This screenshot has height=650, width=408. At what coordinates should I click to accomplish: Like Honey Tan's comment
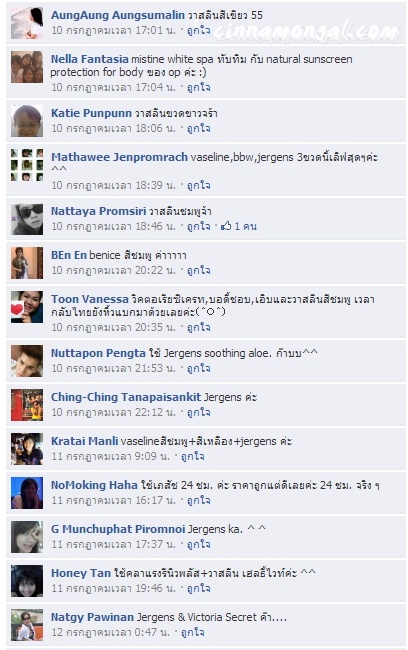pos(199,588)
